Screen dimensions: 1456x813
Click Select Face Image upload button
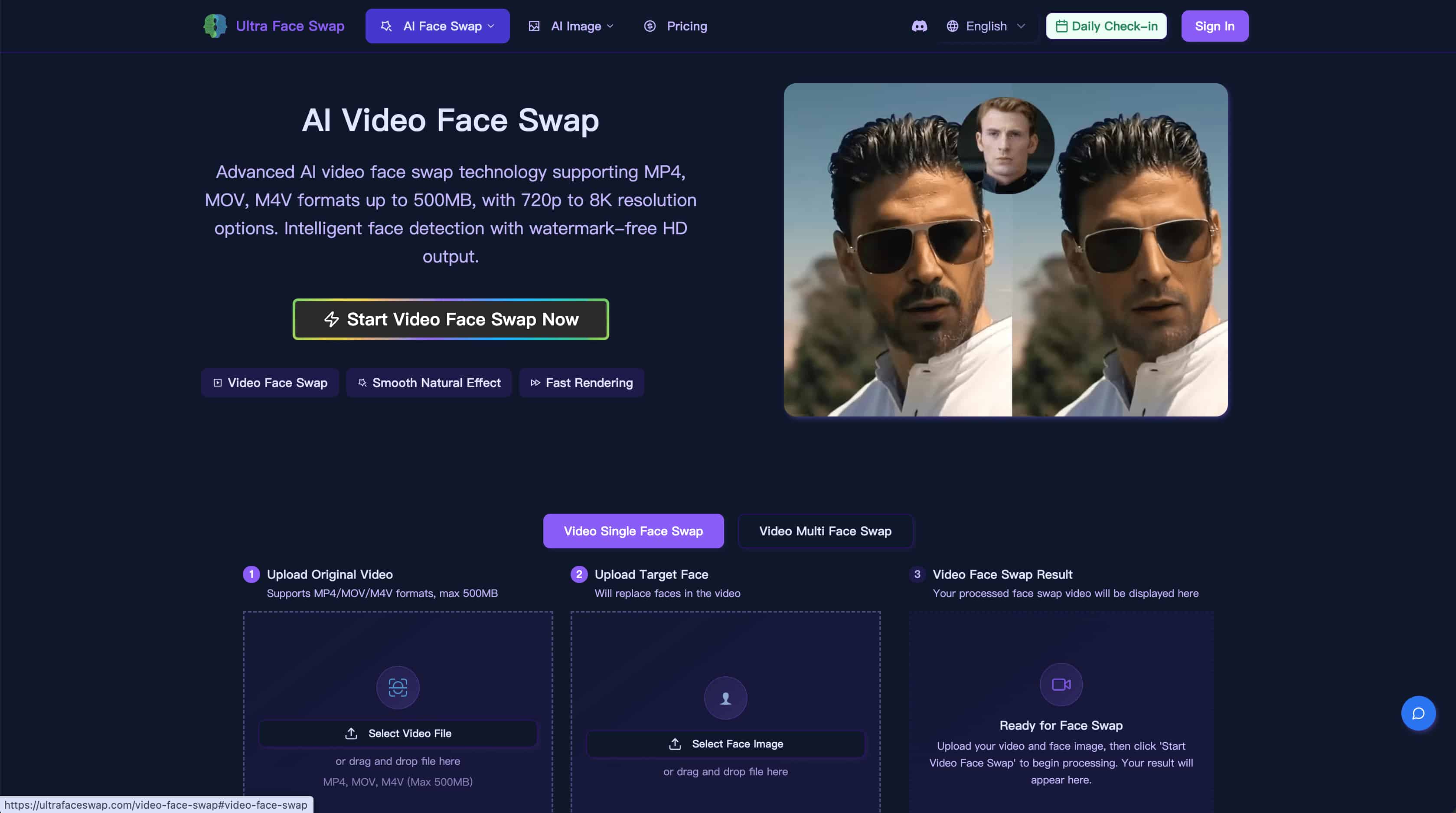click(x=725, y=744)
